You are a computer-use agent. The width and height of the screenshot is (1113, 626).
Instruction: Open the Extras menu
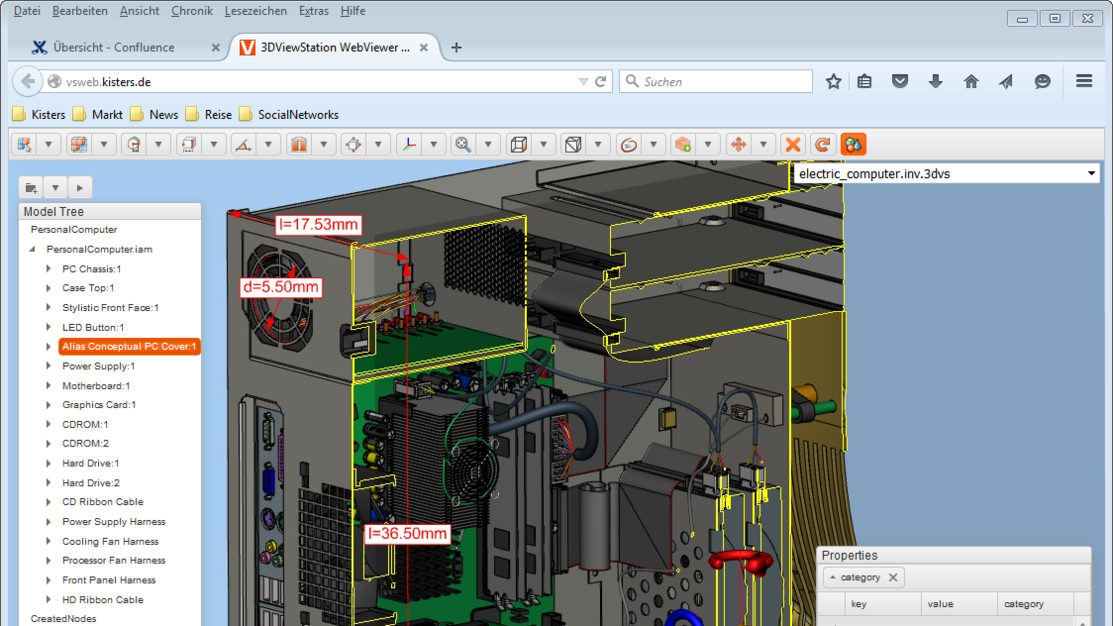point(313,11)
